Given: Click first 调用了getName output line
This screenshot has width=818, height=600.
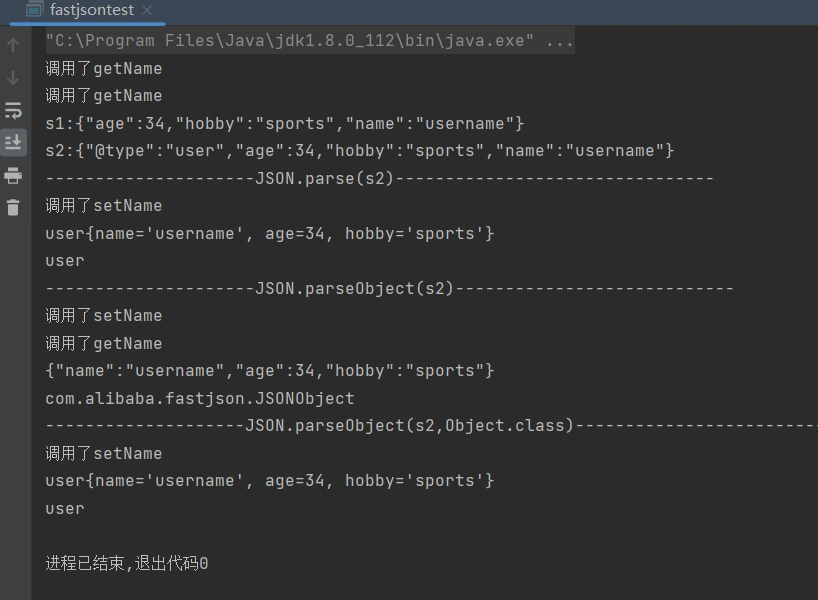Looking at the screenshot, I should [x=104, y=69].
